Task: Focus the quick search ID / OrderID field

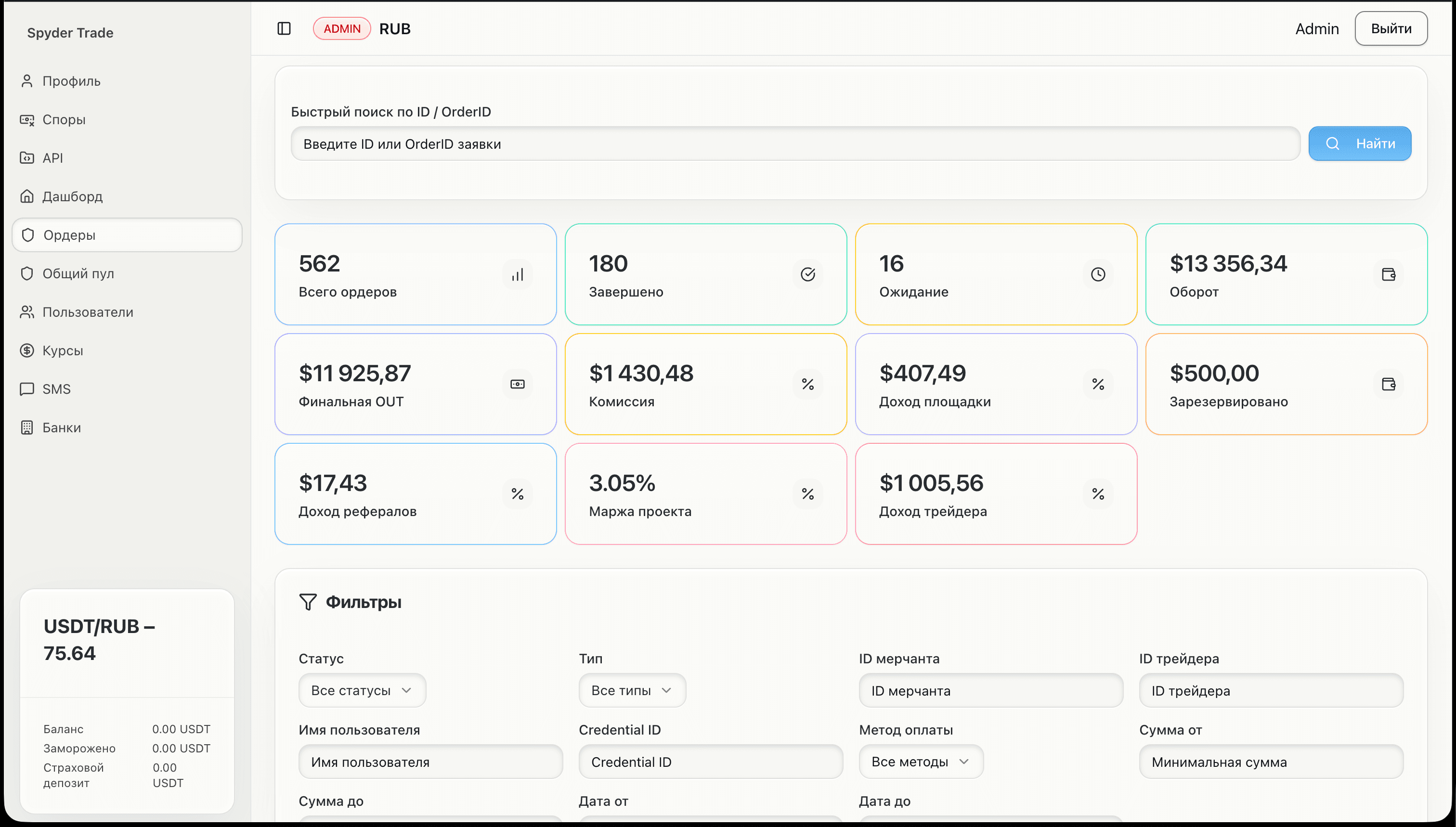Action: coord(795,144)
